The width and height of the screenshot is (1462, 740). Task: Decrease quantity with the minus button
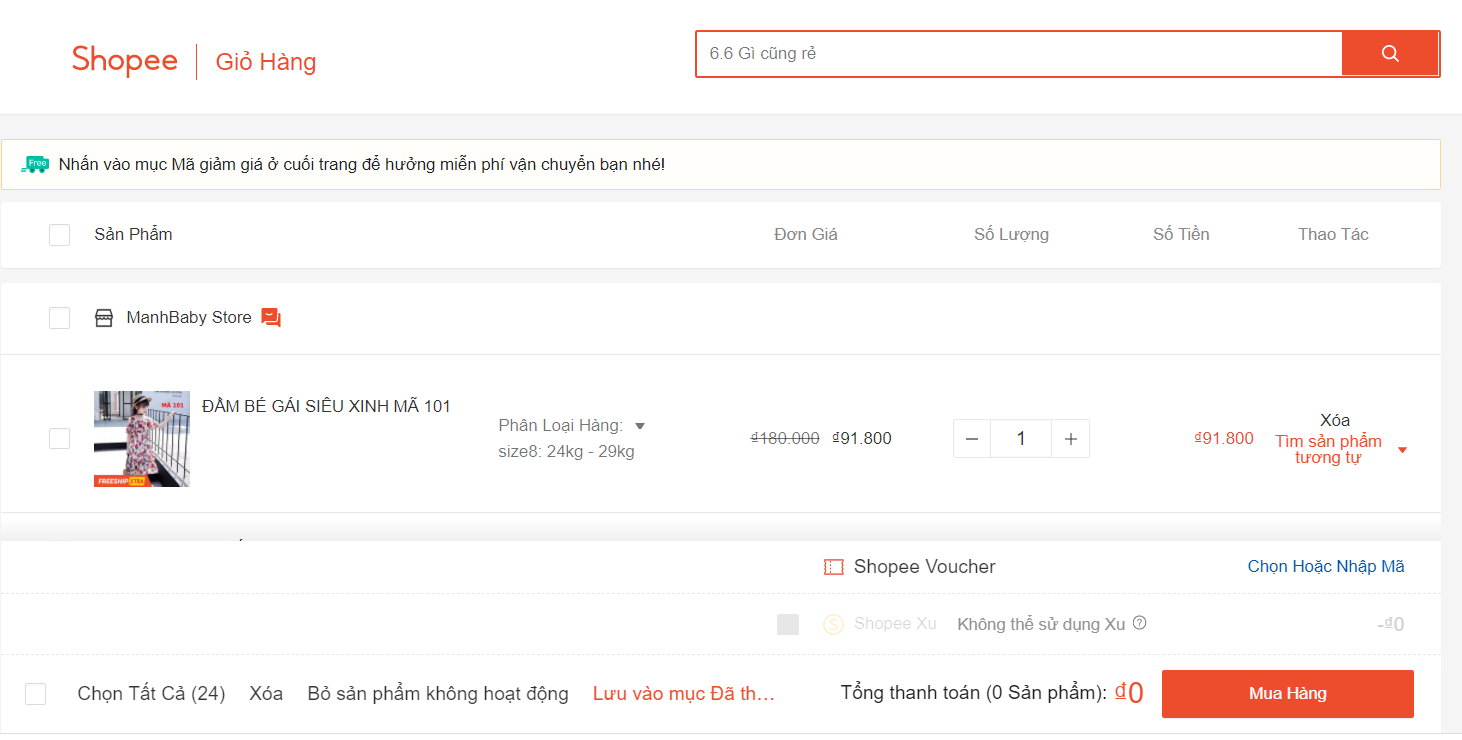coord(972,439)
